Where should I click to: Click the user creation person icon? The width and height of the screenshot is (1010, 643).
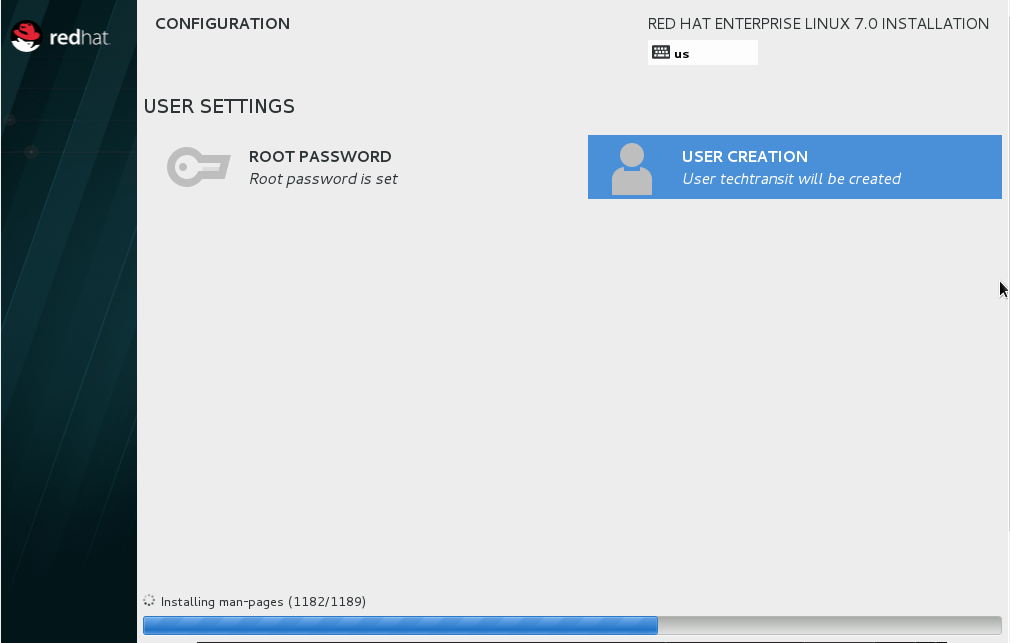coord(631,169)
